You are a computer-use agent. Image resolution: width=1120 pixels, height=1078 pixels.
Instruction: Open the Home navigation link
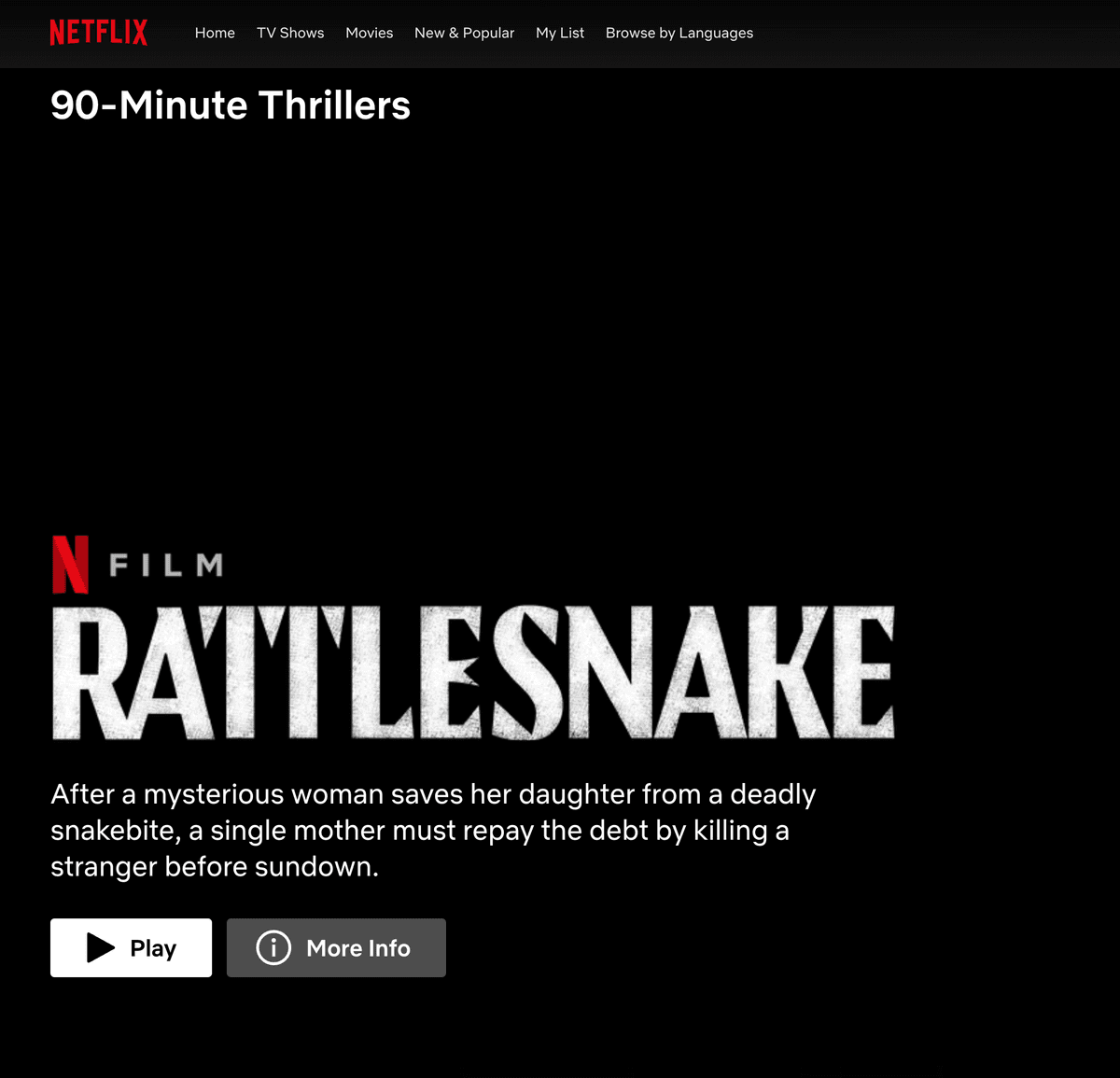coord(215,33)
